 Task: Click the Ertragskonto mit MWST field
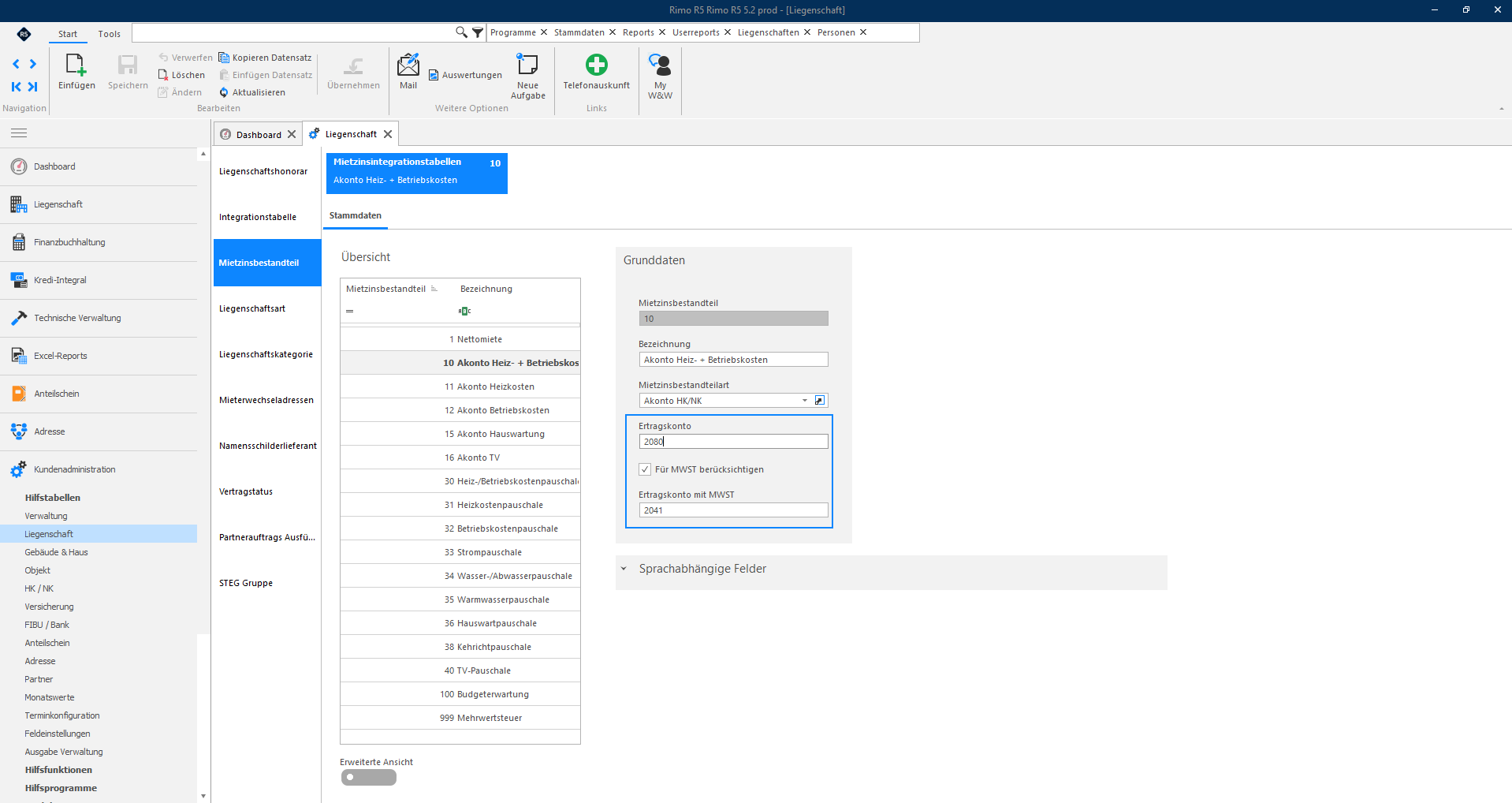(x=733, y=510)
